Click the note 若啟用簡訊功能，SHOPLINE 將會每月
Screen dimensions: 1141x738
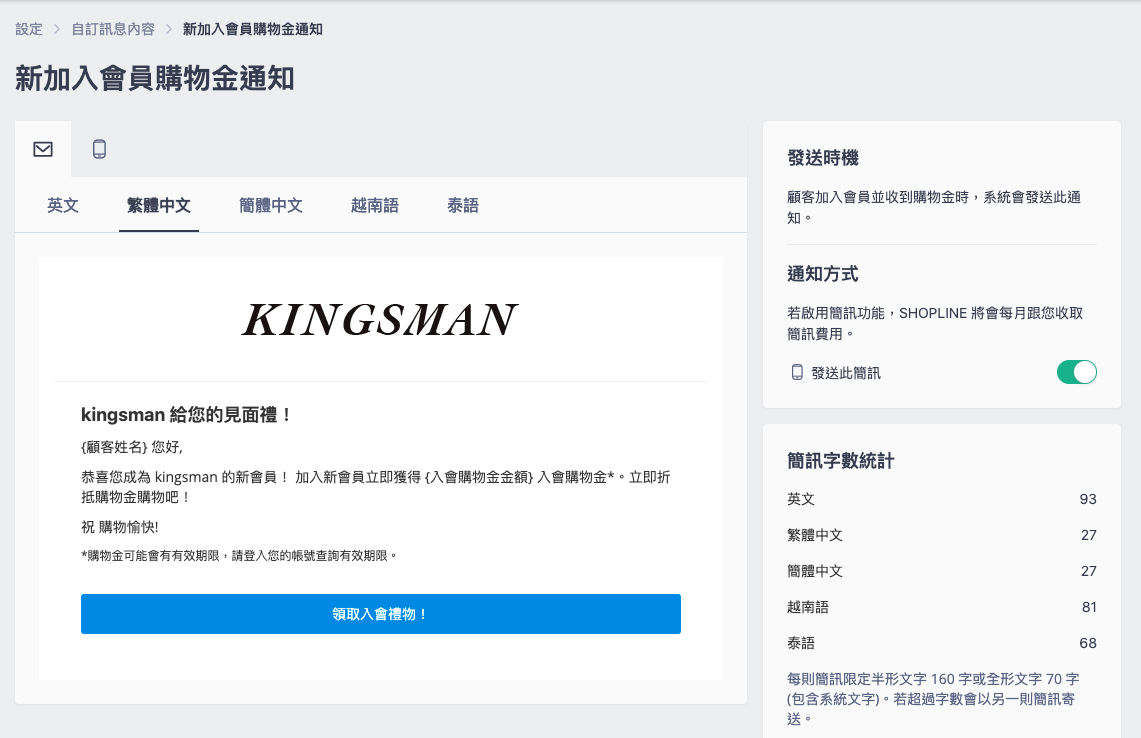click(x=935, y=323)
